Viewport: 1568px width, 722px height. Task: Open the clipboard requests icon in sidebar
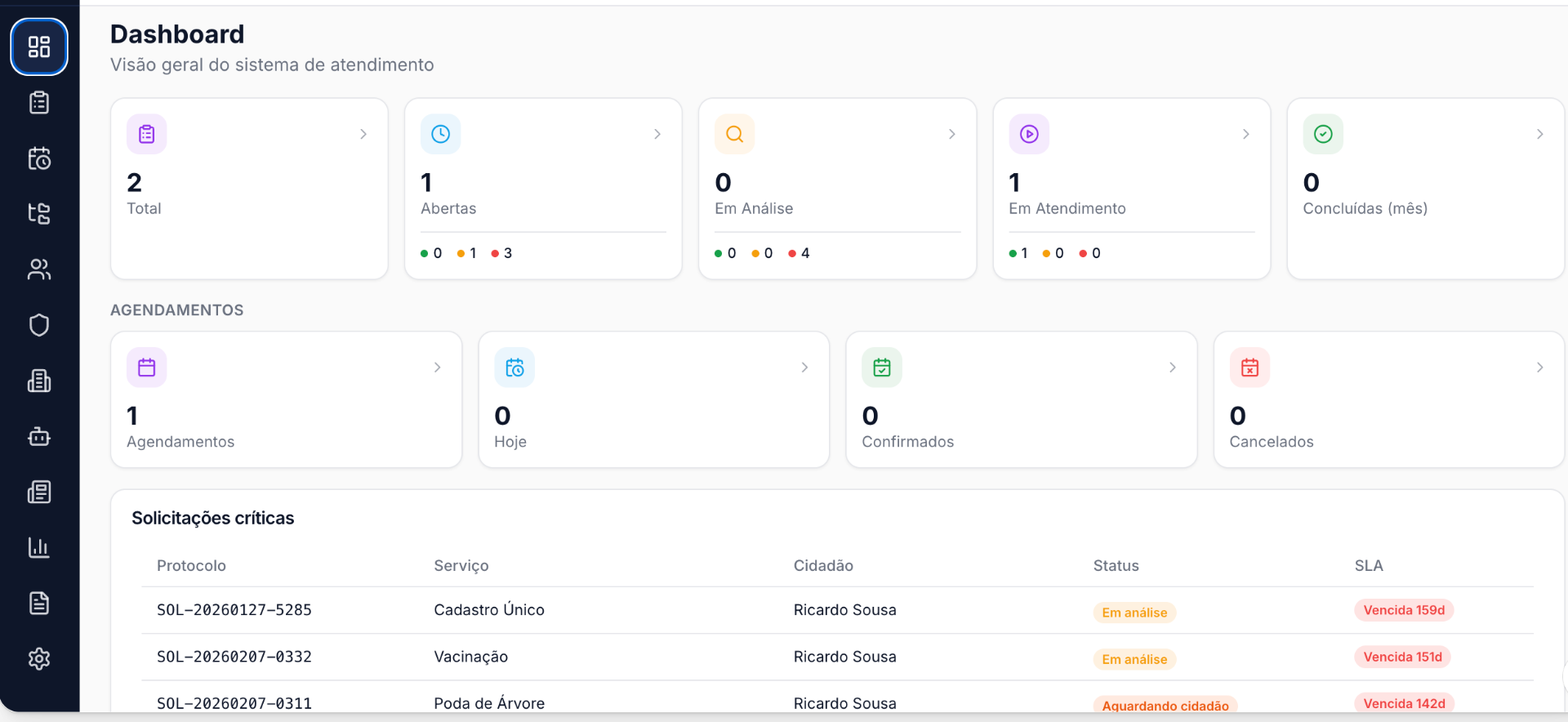(39, 102)
